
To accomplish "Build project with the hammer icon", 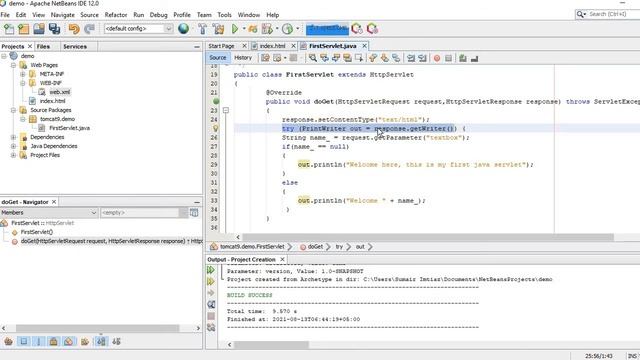I will (202, 29).
